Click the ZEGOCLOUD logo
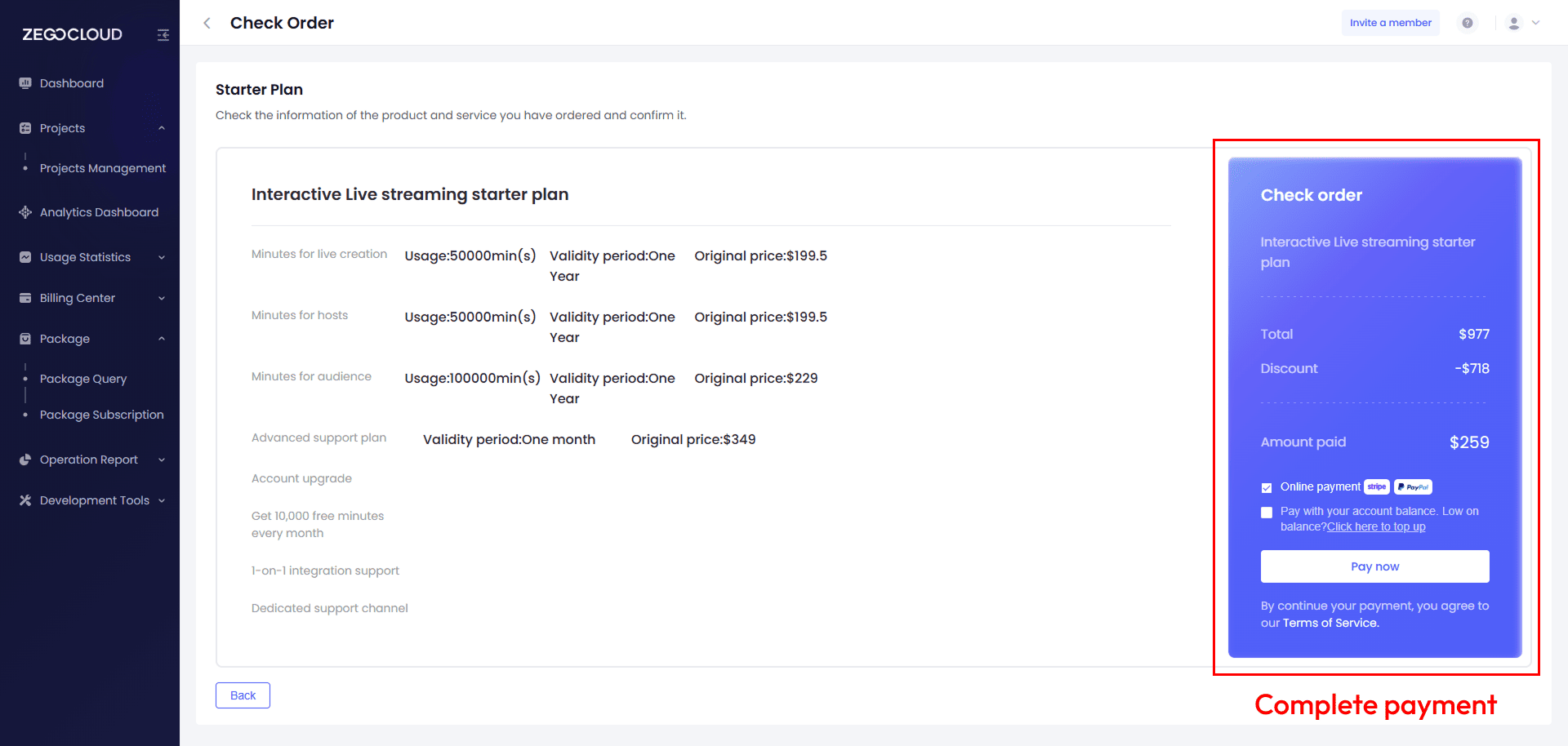Screen dimensions: 1568x746 click(73, 34)
